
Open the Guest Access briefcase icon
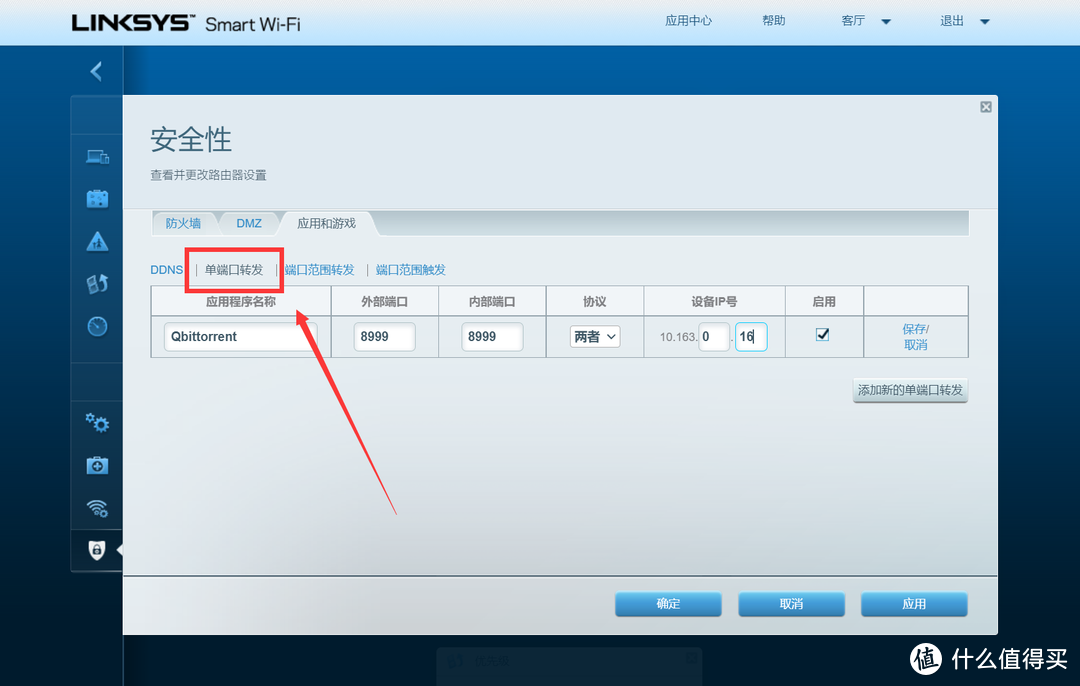point(97,199)
